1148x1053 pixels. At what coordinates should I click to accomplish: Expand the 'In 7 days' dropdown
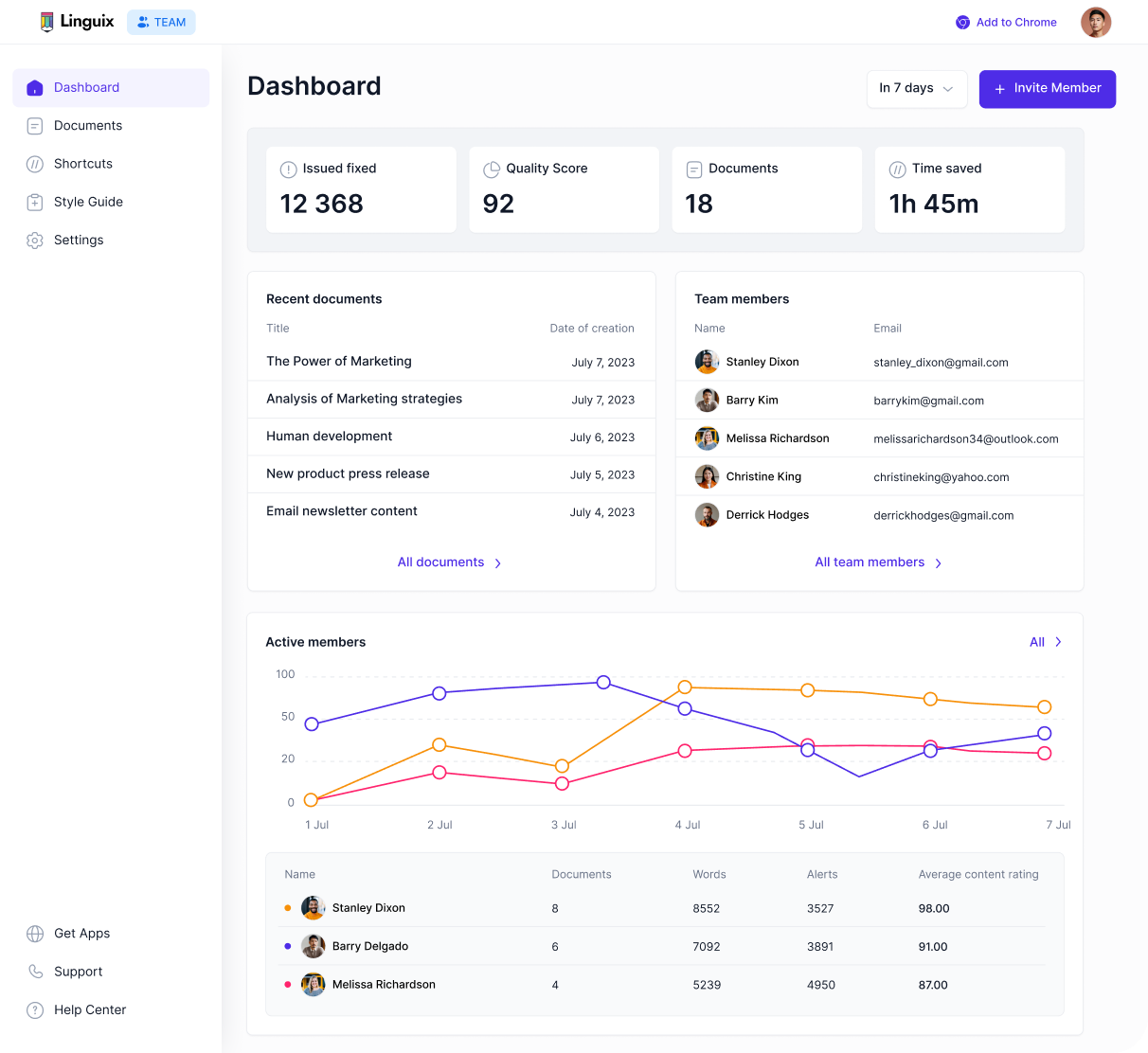916,88
